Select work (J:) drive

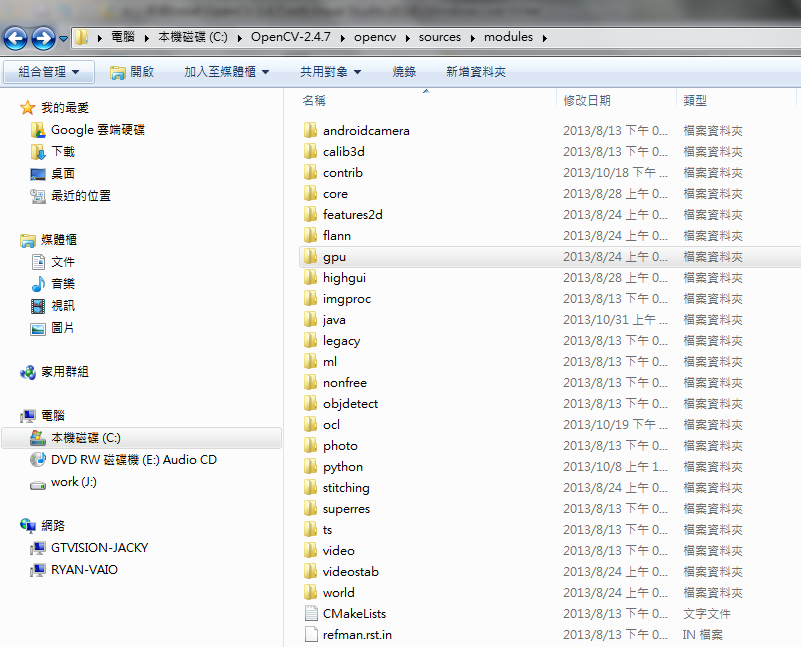[x=63, y=482]
